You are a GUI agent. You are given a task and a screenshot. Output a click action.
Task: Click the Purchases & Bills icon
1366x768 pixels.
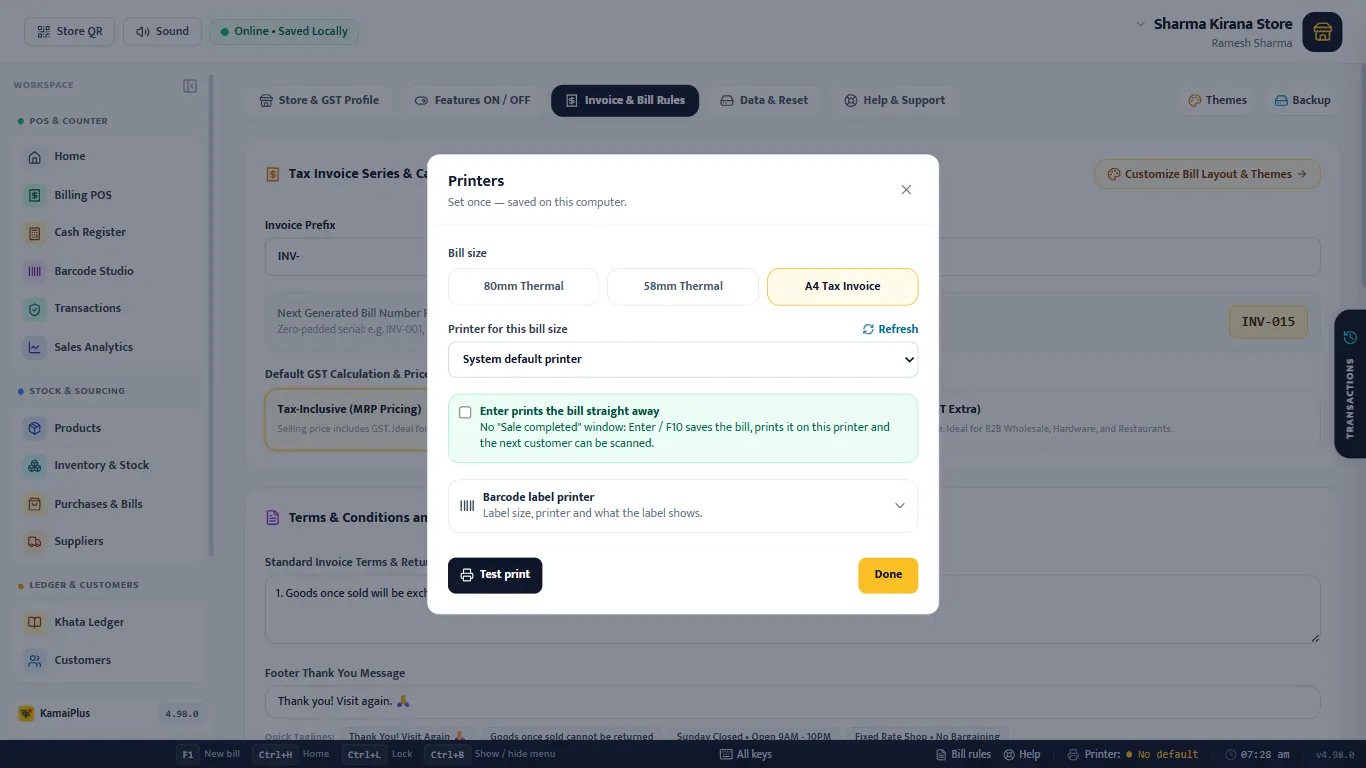pyautogui.click(x=35, y=504)
